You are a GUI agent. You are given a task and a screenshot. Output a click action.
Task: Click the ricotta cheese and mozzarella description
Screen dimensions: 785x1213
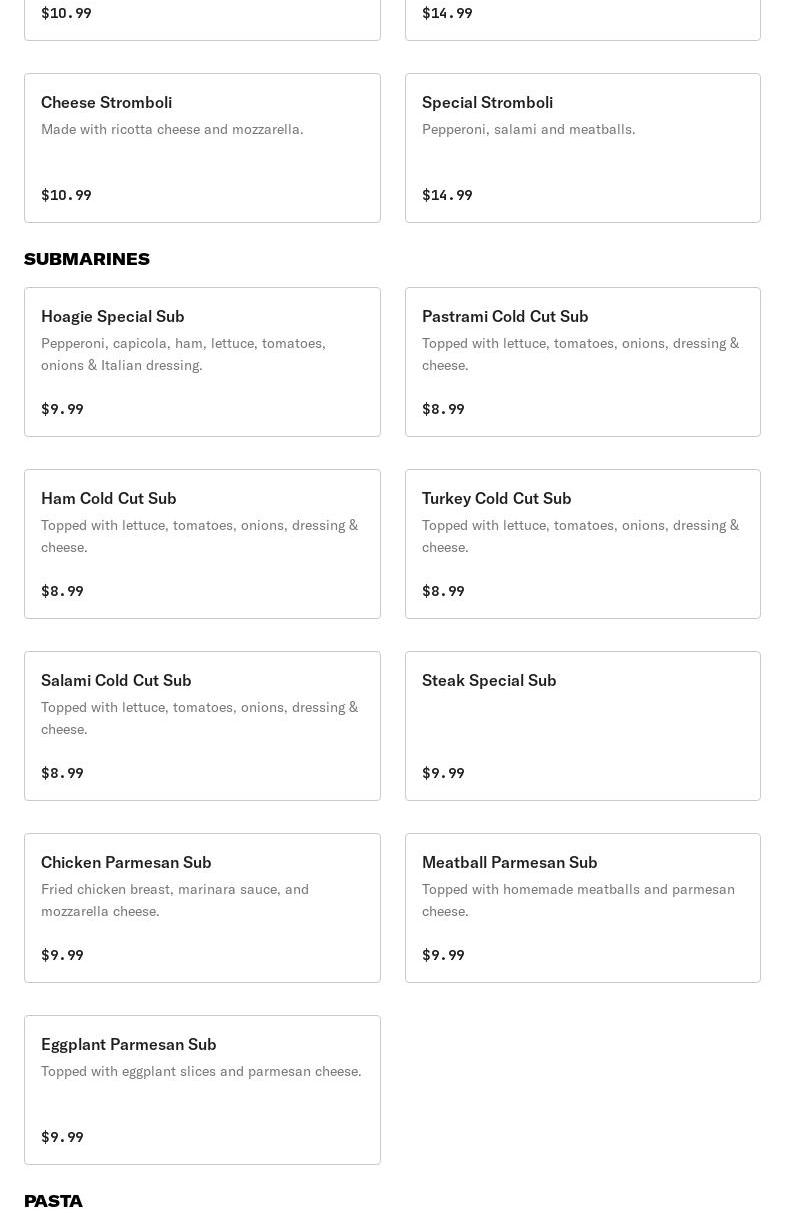click(172, 129)
